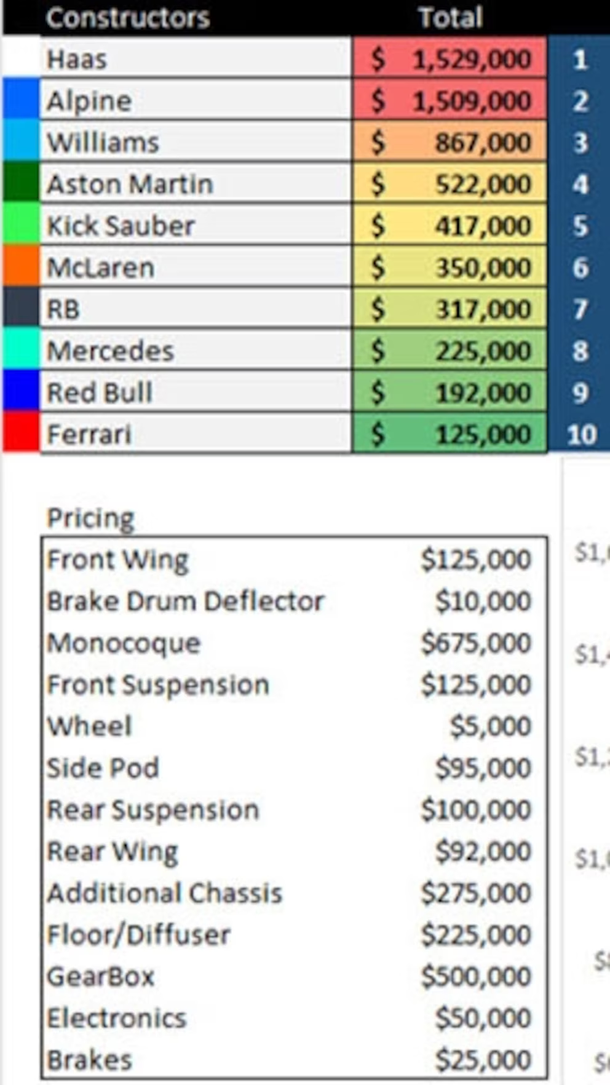This screenshot has height=1085, width=610.
Task: Click the teal Mercedes color swatch
Action: [20, 351]
